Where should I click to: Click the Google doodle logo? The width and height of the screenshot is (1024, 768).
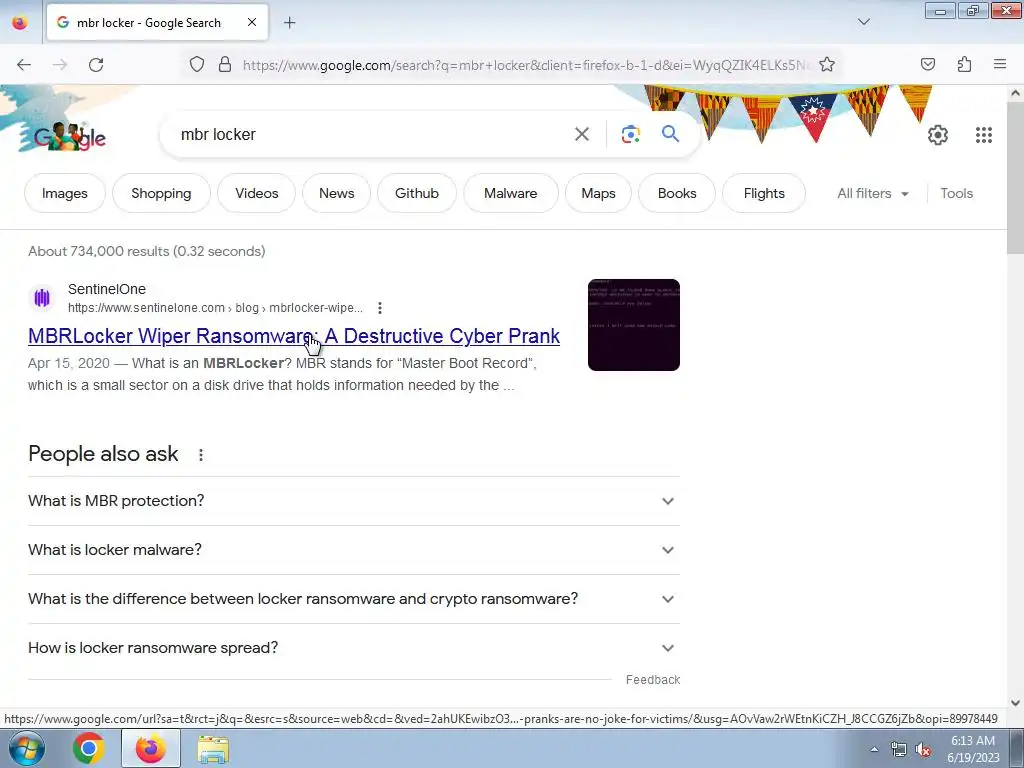click(x=70, y=136)
